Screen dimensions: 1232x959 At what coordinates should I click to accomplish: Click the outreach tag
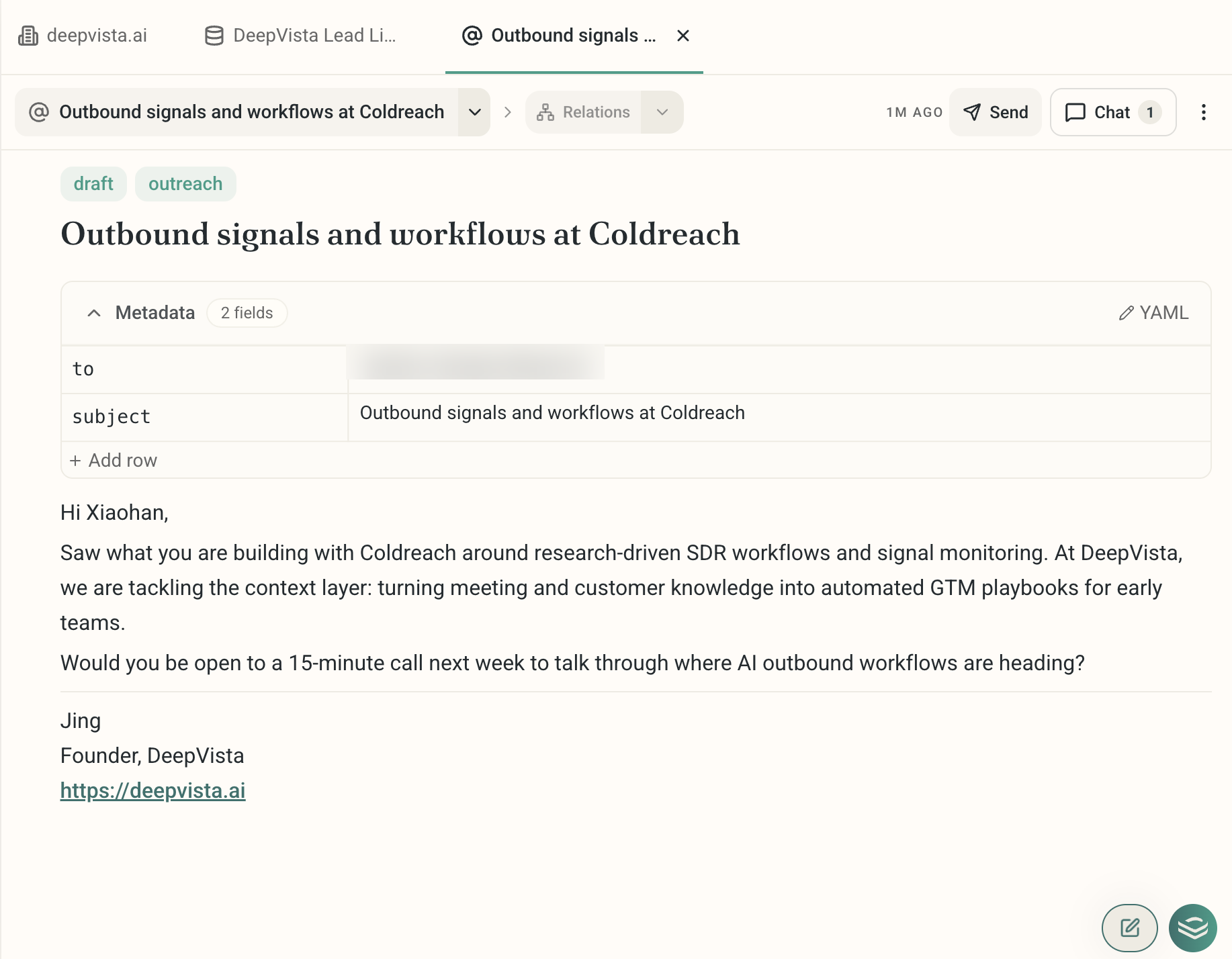[x=185, y=184]
